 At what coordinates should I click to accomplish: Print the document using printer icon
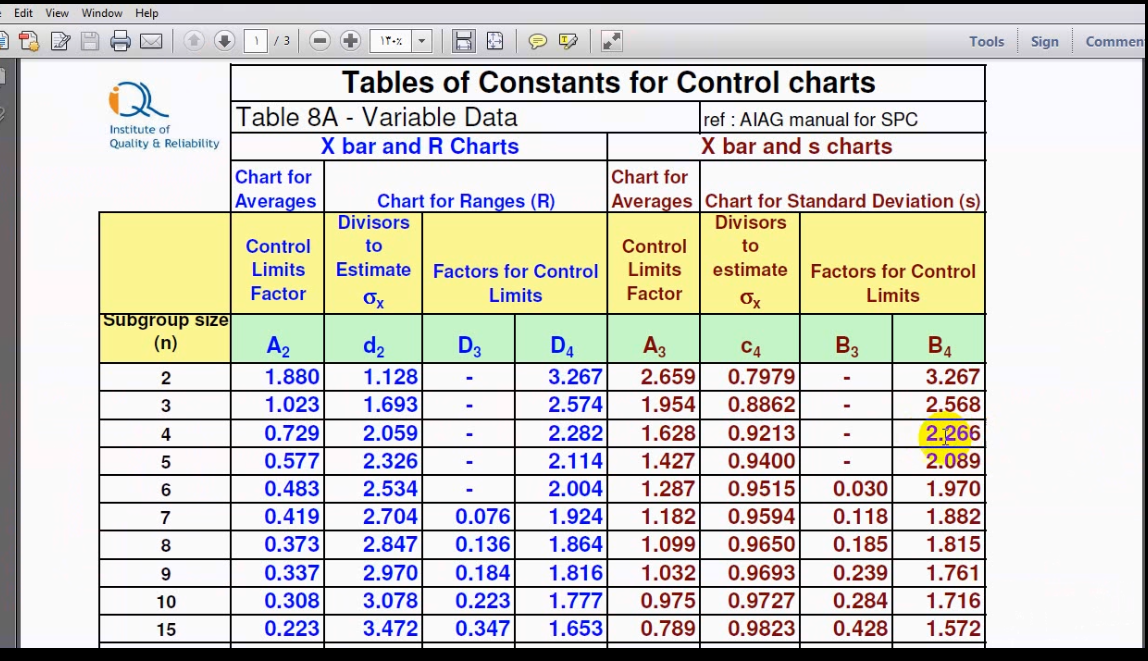click(121, 41)
